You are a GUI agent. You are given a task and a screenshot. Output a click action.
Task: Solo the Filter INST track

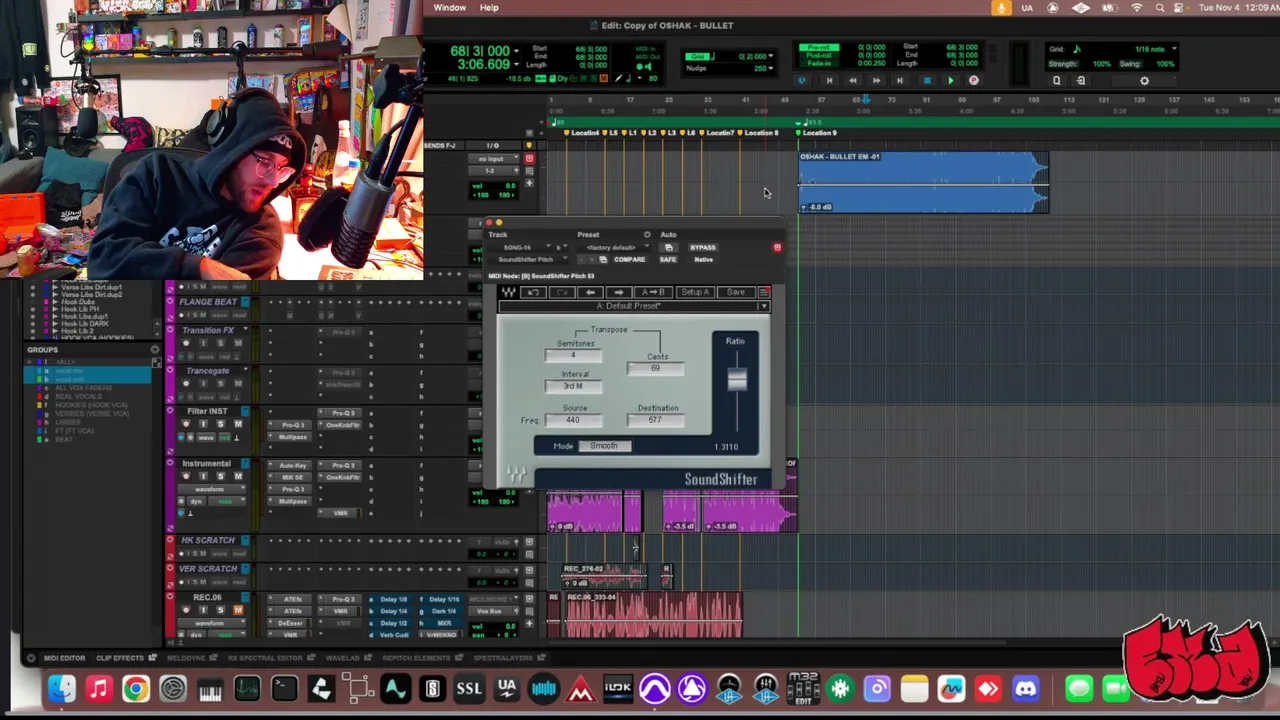coord(220,424)
